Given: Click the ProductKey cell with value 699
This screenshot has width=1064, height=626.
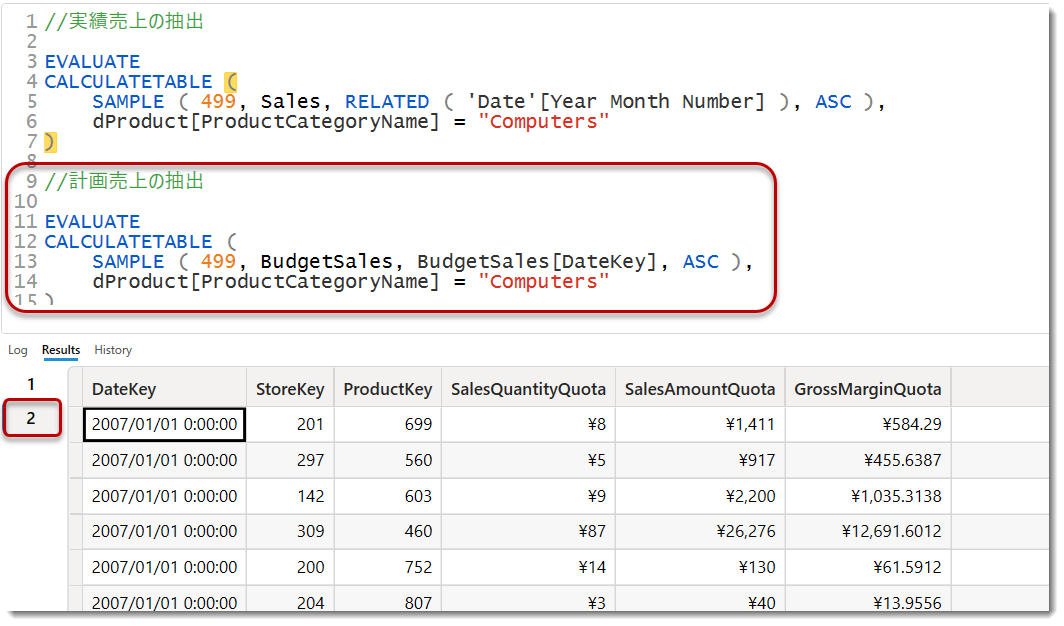Looking at the screenshot, I should pos(387,424).
